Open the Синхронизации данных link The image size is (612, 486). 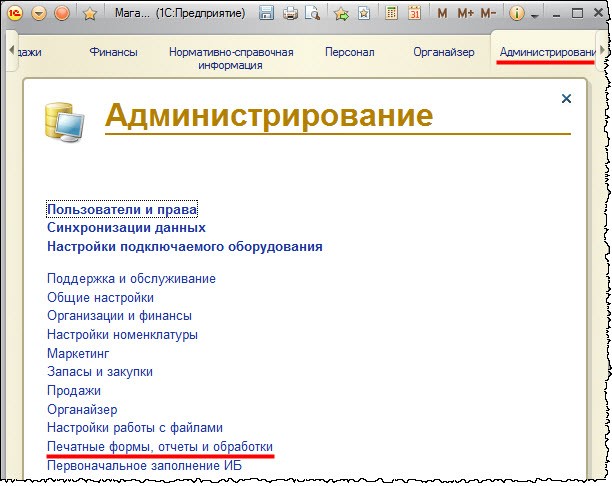[126, 228]
